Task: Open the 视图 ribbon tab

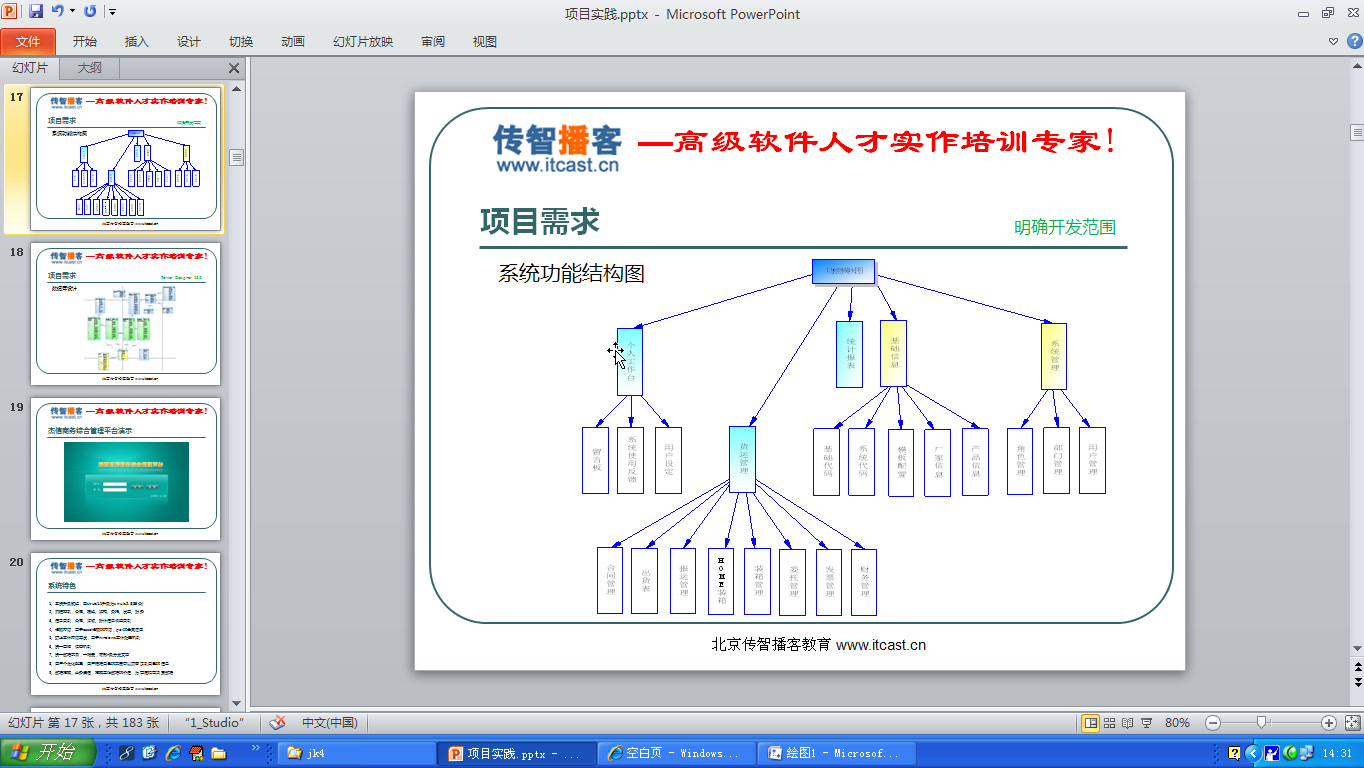Action: pos(485,42)
